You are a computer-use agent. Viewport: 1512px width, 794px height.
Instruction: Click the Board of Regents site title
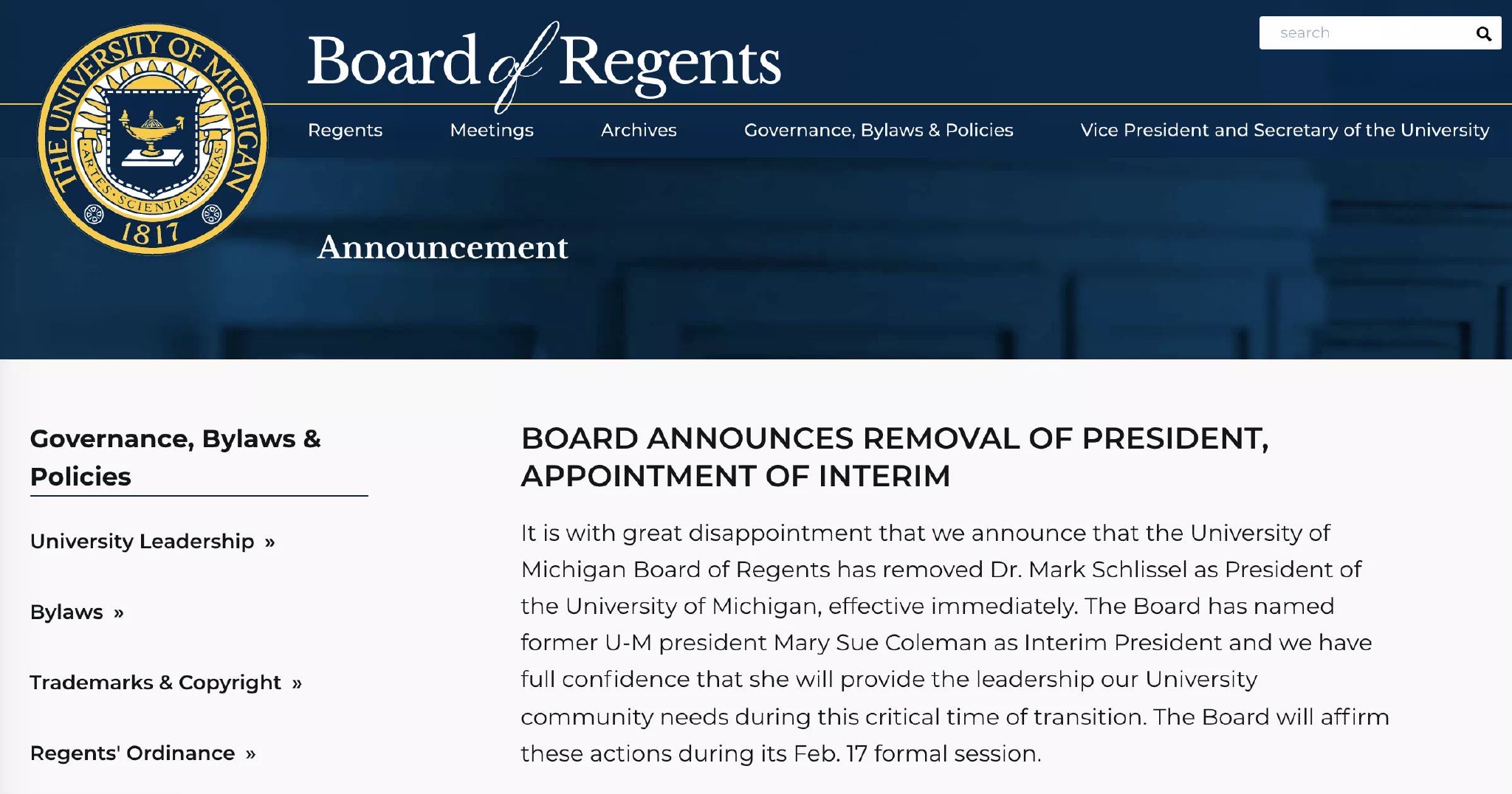tap(544, 63)
